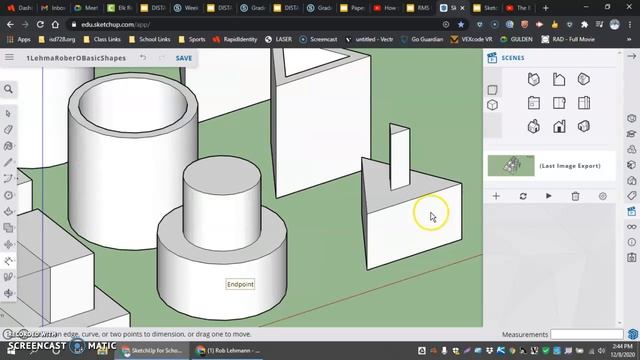Select the Walk footprints tool

click(x=8, y=277)
